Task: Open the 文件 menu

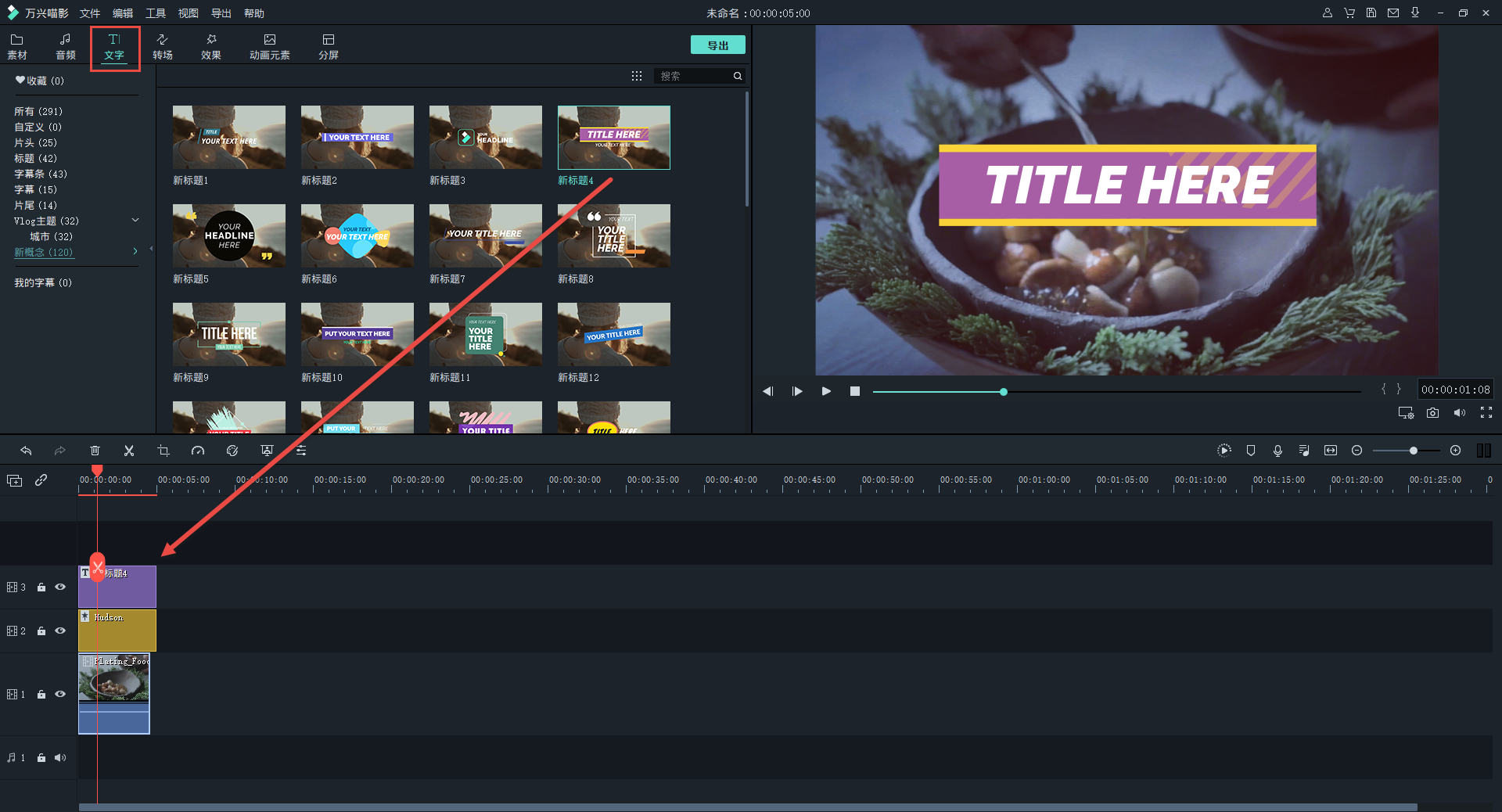Action: point(90,13)
